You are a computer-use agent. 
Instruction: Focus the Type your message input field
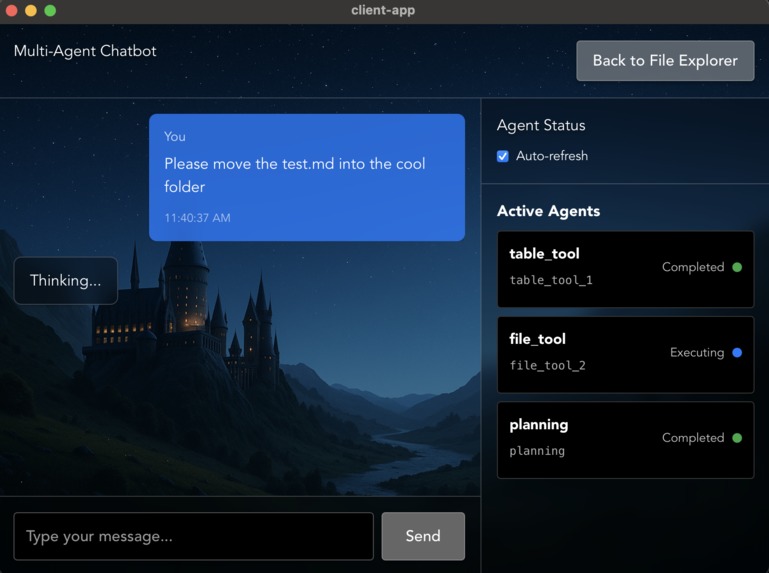coord(193,536)
